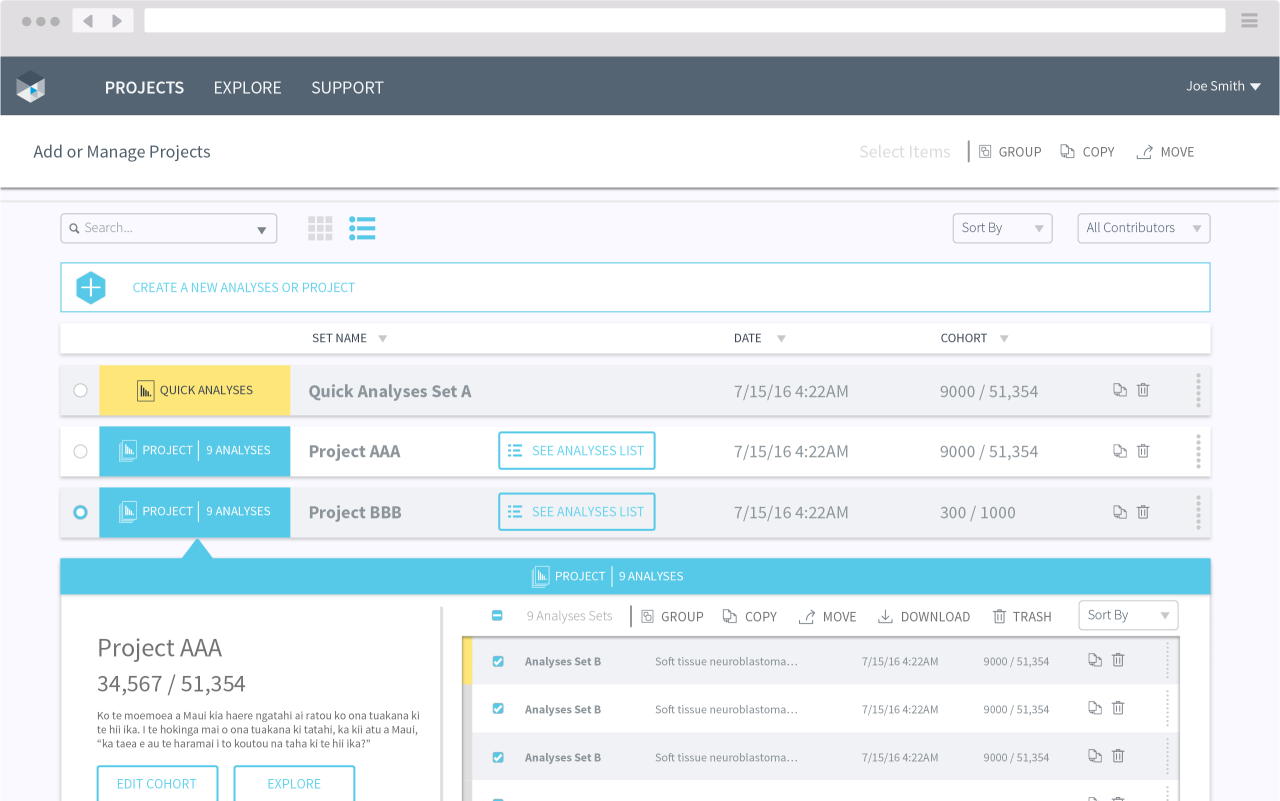Uncheck the first Analyses Set B checkbox
1280x801 pixels.
pyautogui.click(x=498, y=662)
